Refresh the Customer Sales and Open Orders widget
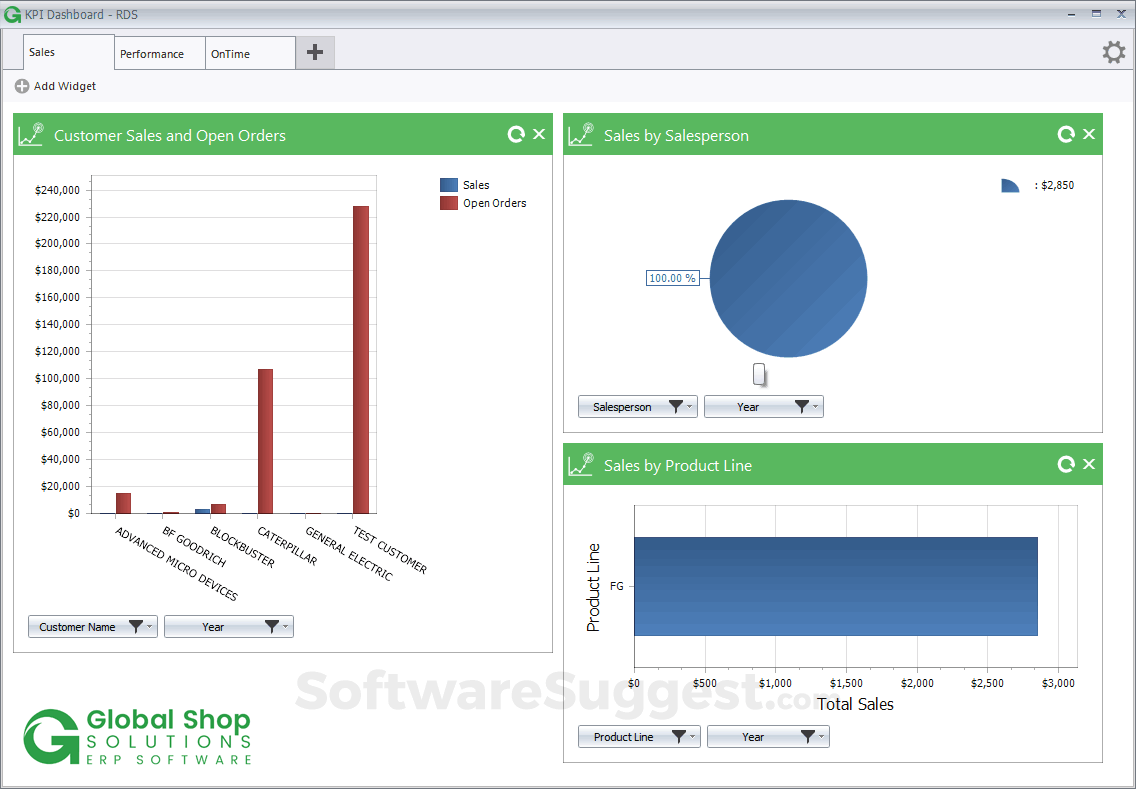Screen dimensions: 1136x789 516,133
